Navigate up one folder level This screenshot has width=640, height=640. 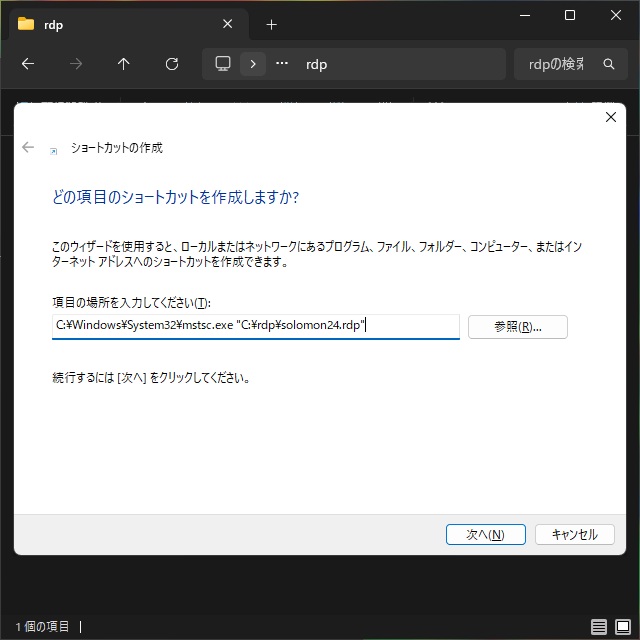tap(124, 64)
